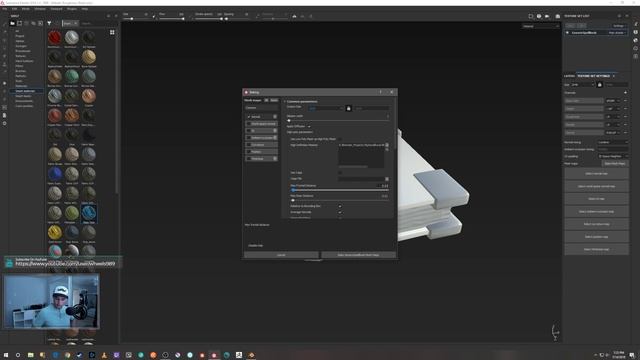Open the Output Size dropdown in Baking

pos(326,108)
